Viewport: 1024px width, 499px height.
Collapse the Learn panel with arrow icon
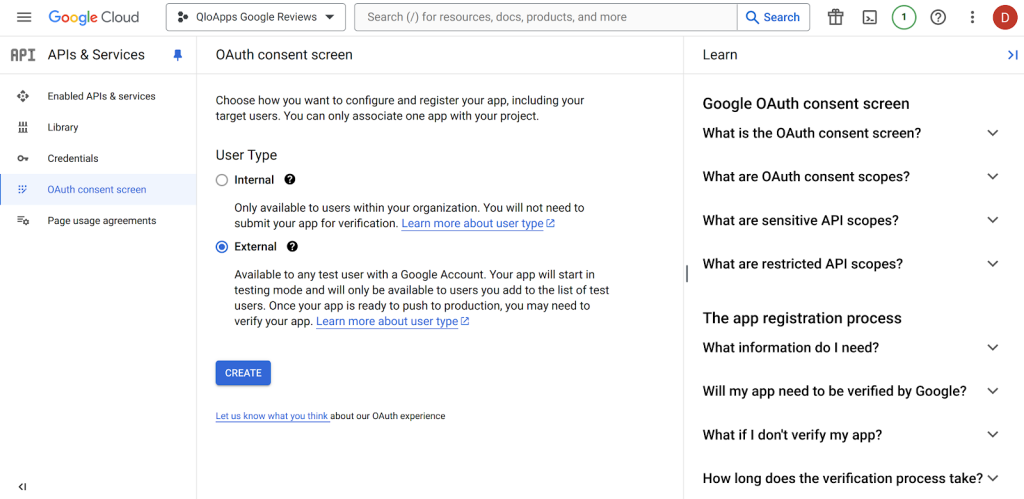click(x=1012, y=55)
